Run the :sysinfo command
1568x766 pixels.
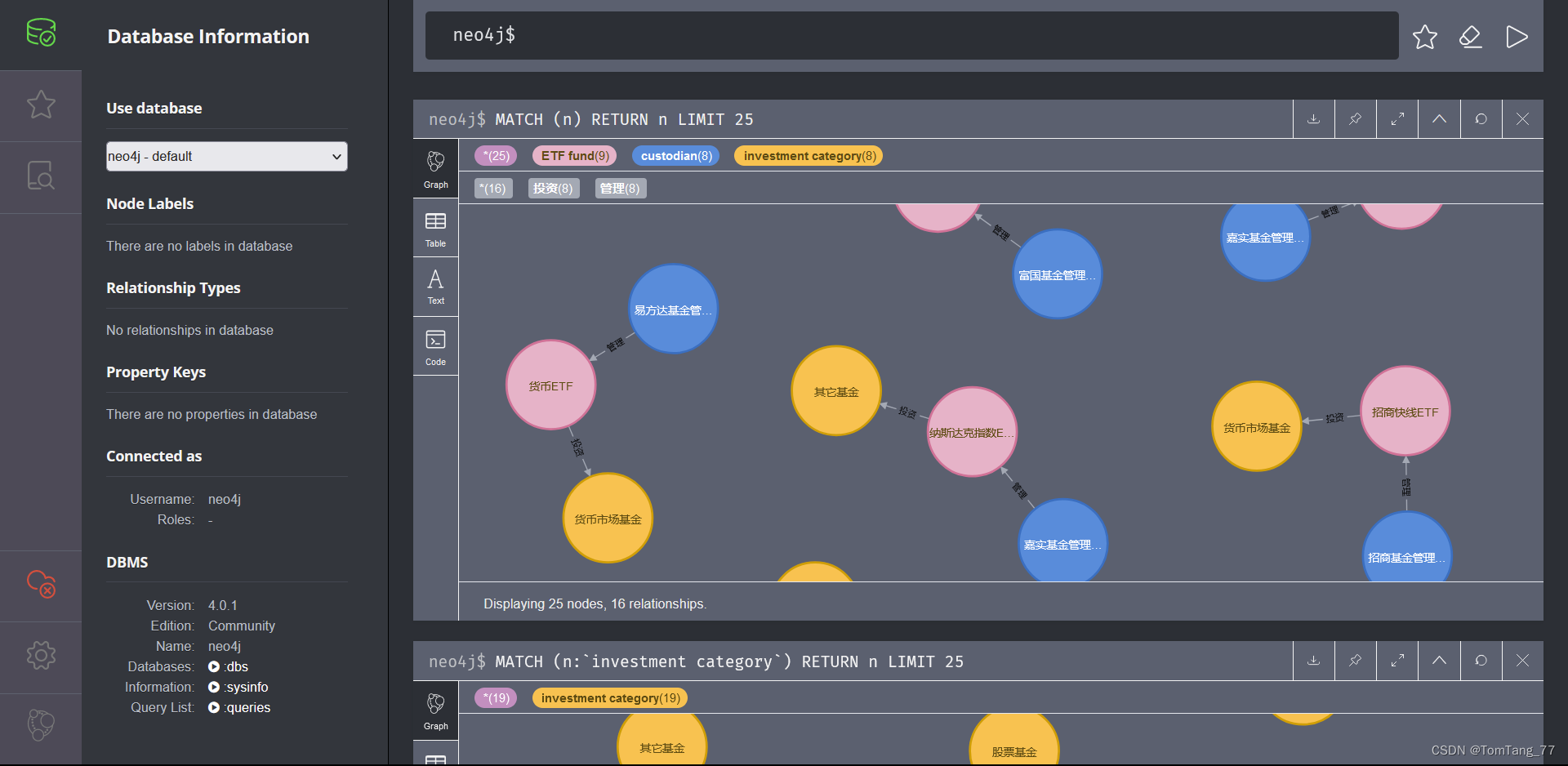click(214, 687)
